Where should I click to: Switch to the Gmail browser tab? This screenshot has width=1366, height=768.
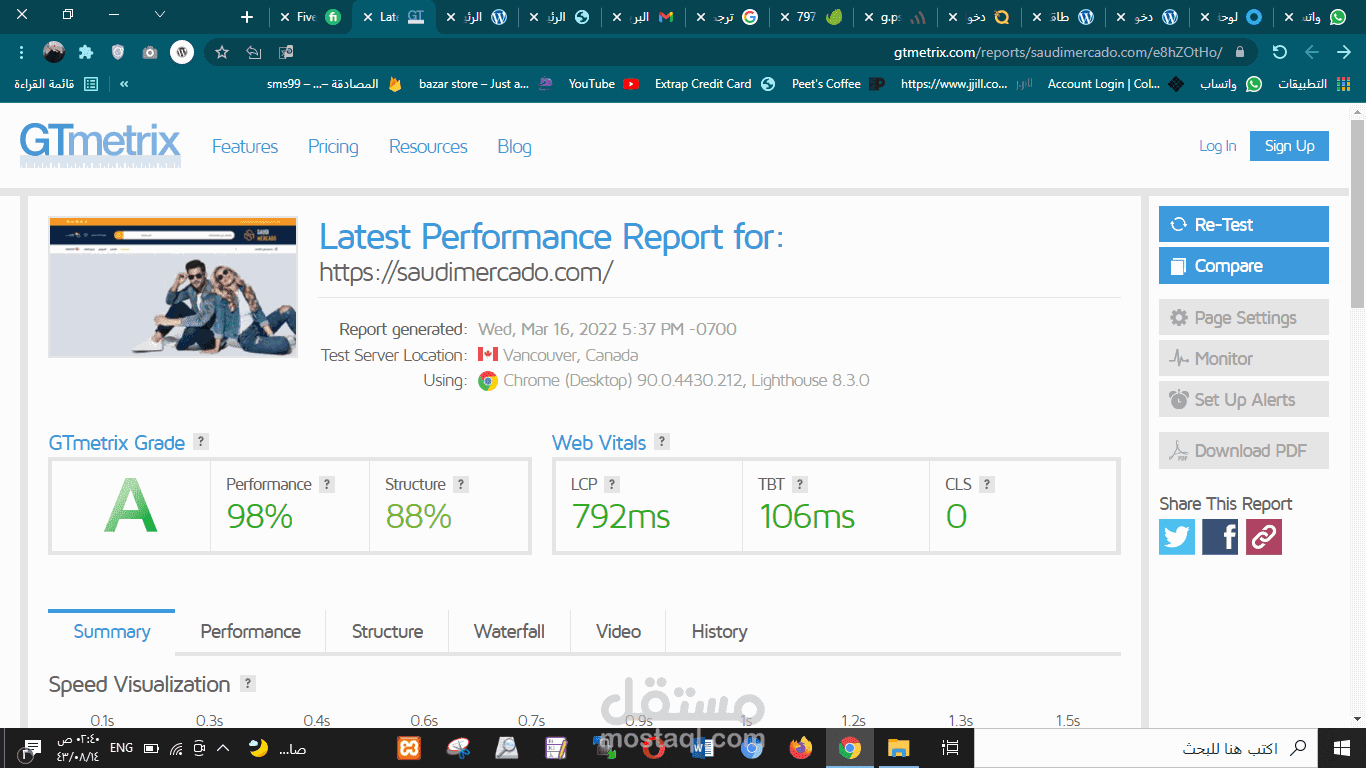tap(644, 17)
